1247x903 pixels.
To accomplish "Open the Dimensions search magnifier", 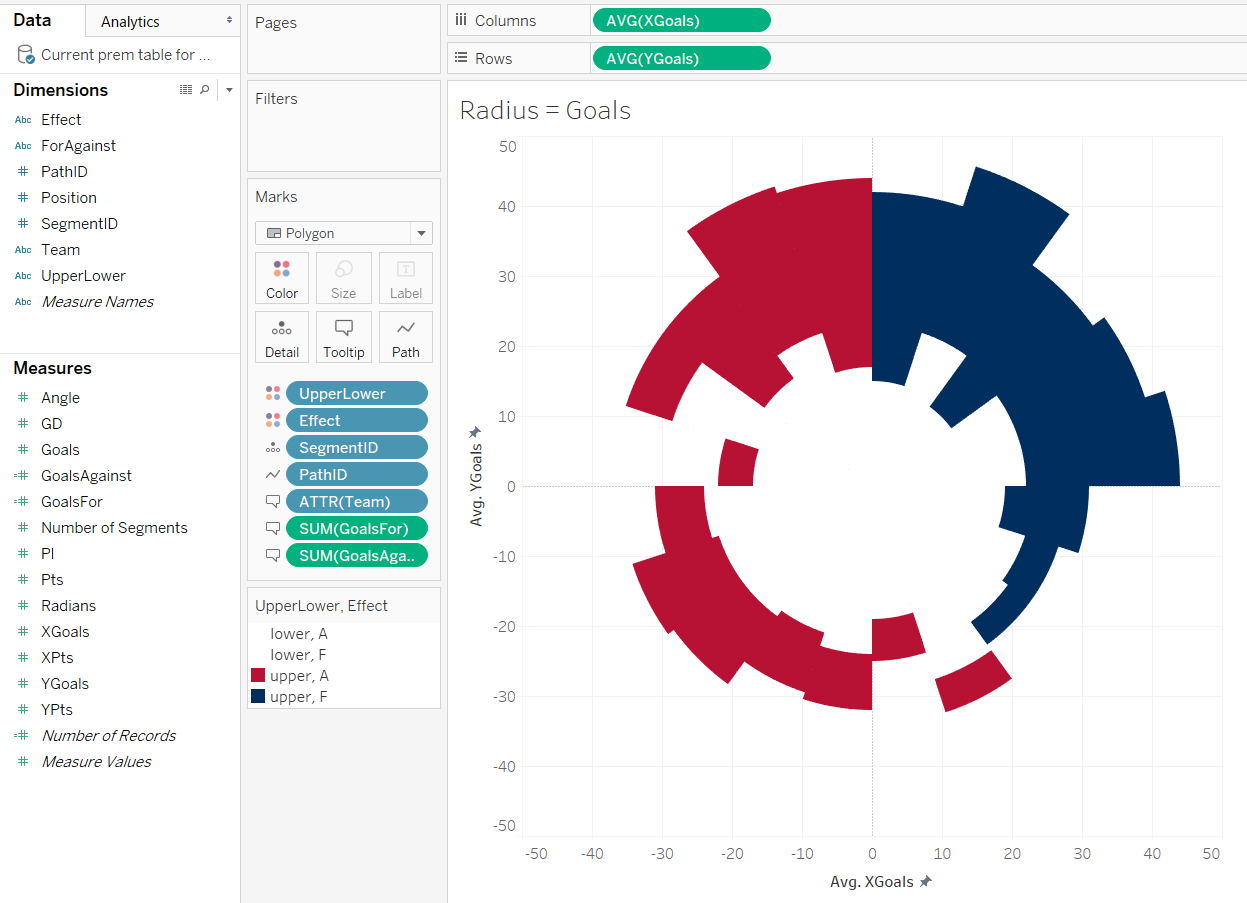I will [205, 90].
